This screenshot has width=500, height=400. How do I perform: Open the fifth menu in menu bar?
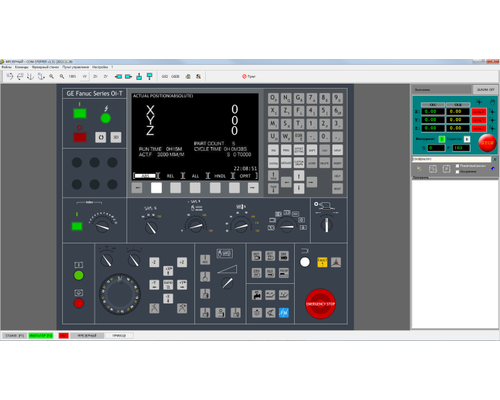point(100,67)
